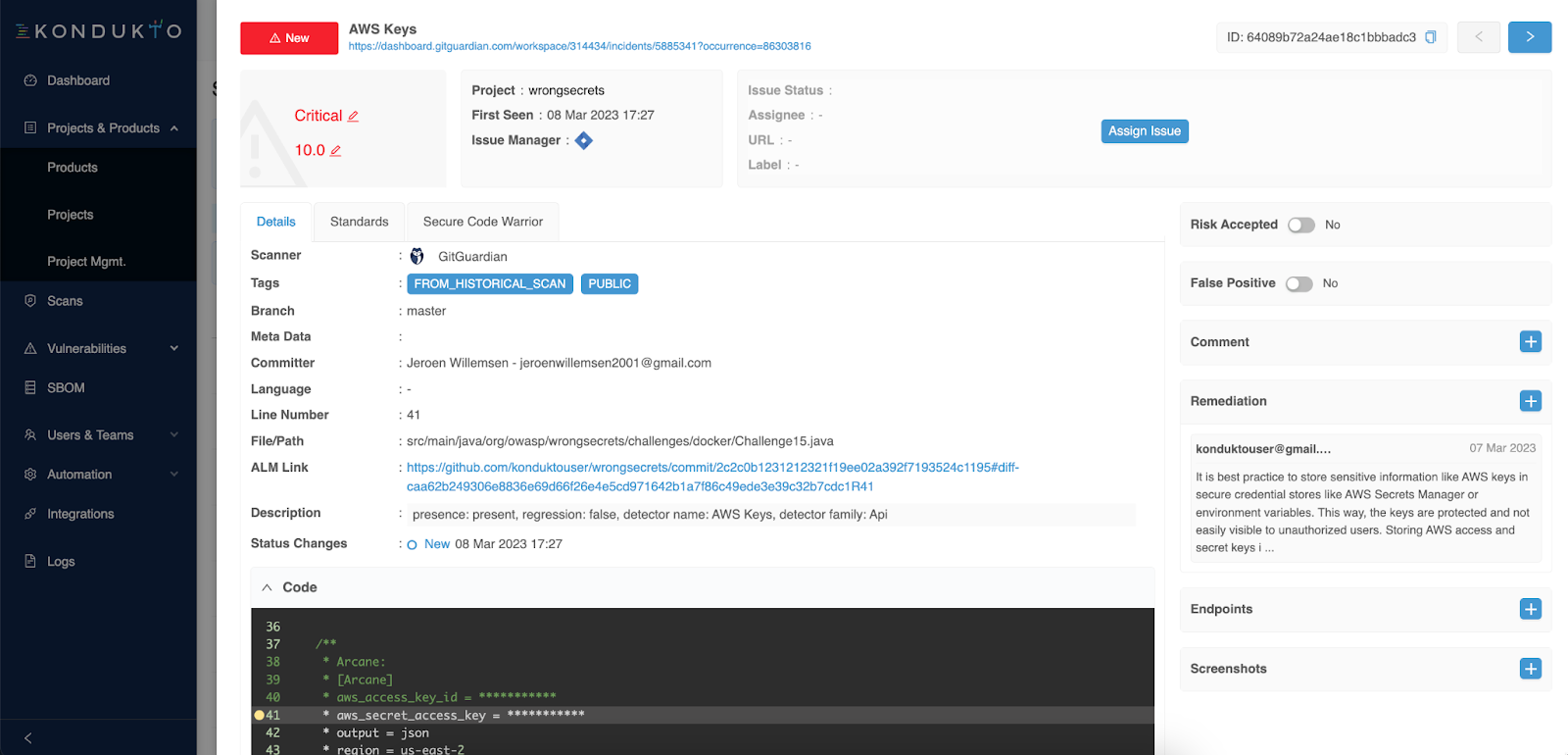Click the Scans shield icon
Screen dimensions: 1568x755
point(30,301)
